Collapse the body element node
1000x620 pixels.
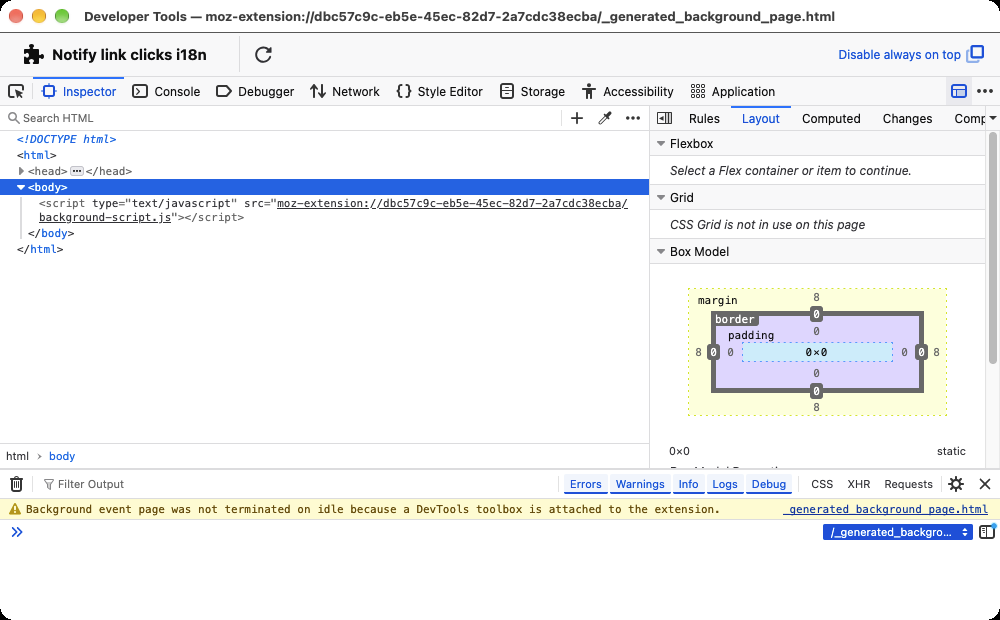pos(21,187)
